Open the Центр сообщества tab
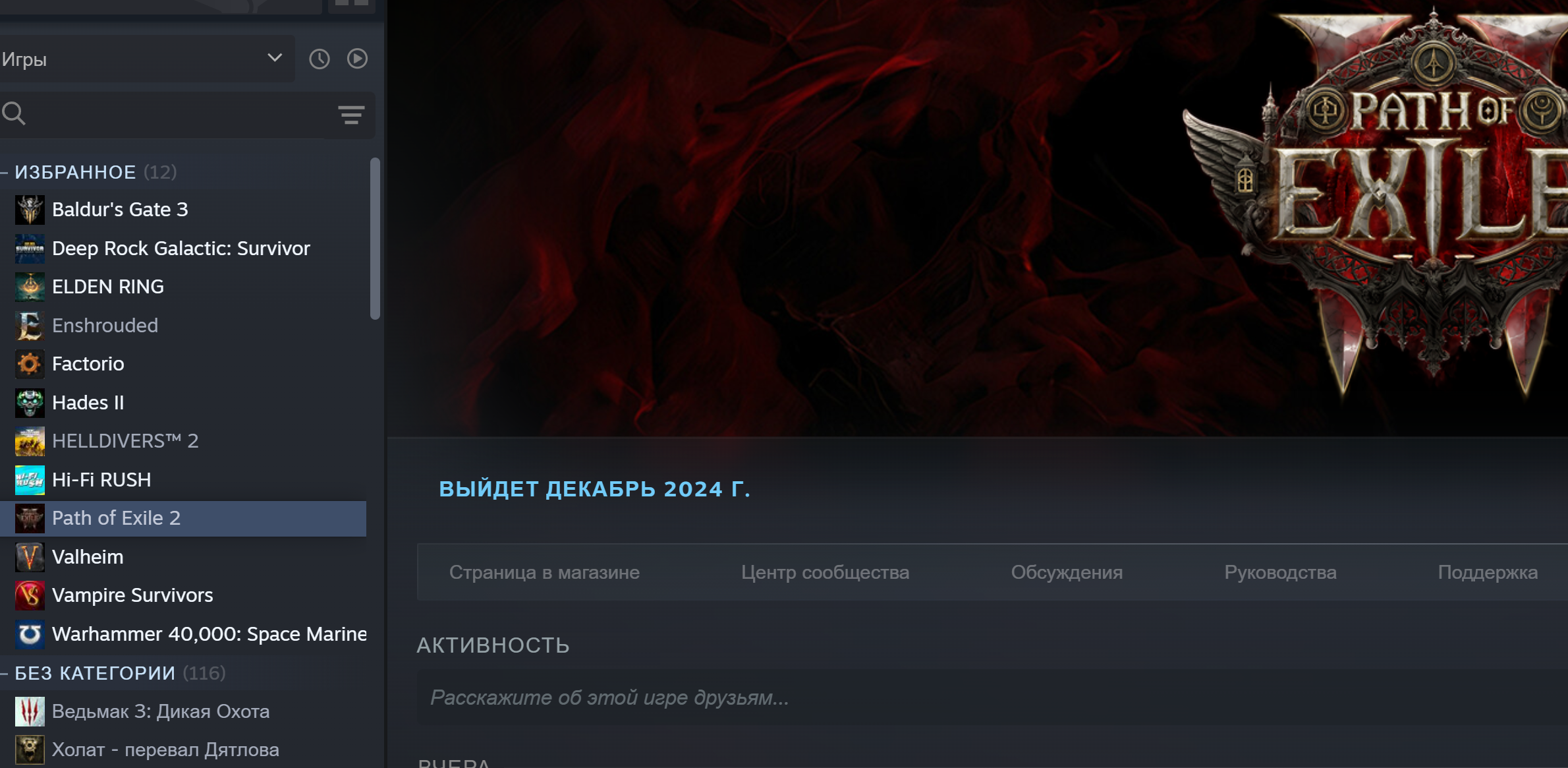The width and height of the screenshot is (1568, 768). click(x=825, y=572)
